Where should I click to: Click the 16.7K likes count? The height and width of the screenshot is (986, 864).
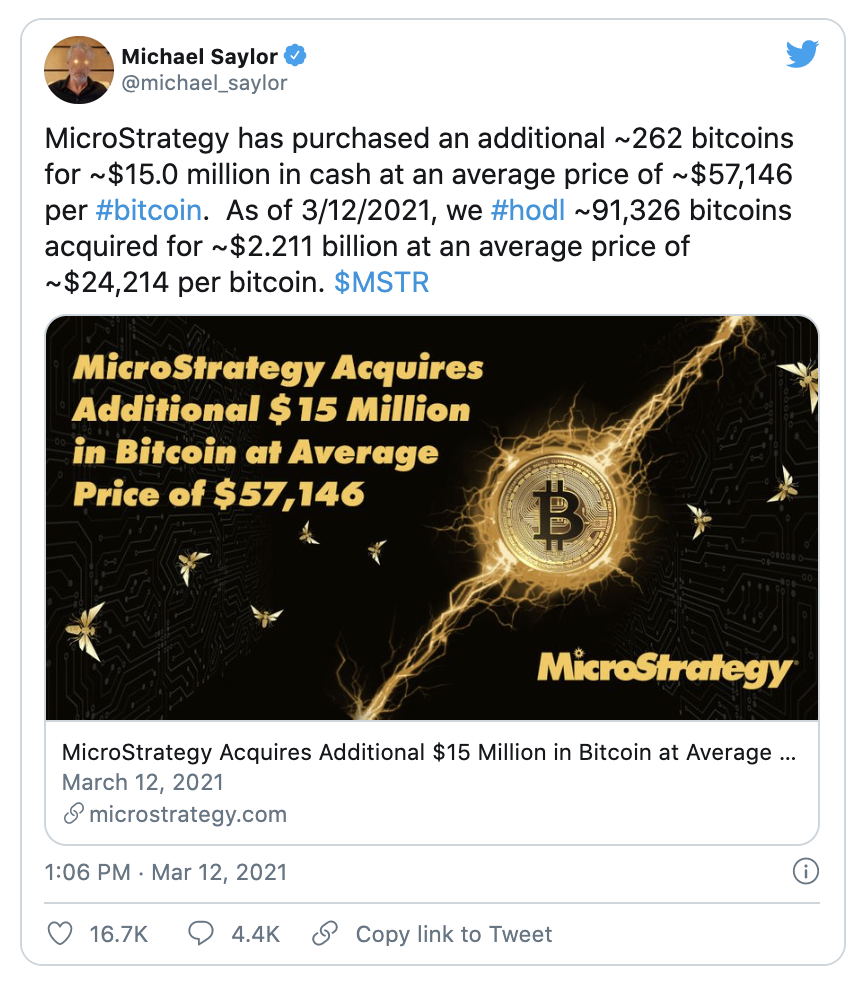119,934
